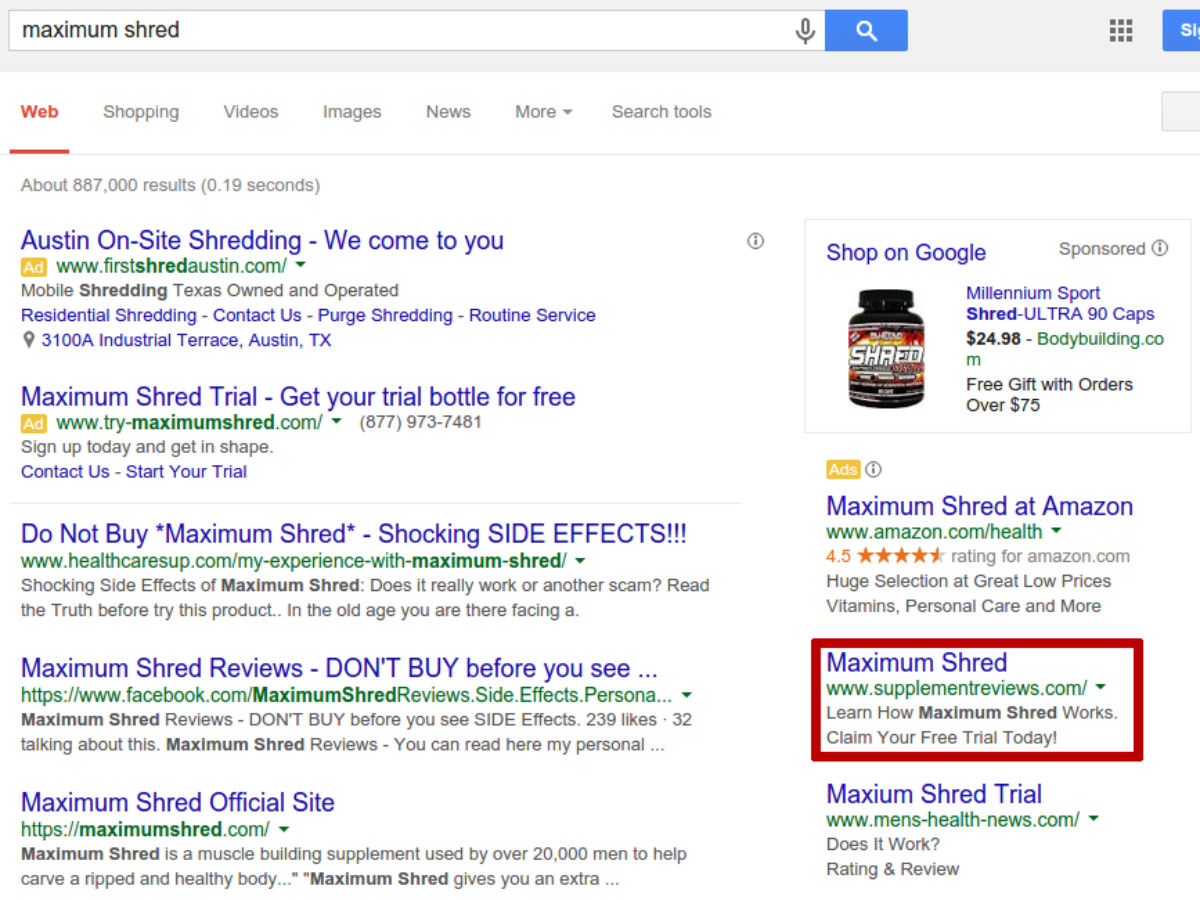Select the News tab

click(448, 112)
